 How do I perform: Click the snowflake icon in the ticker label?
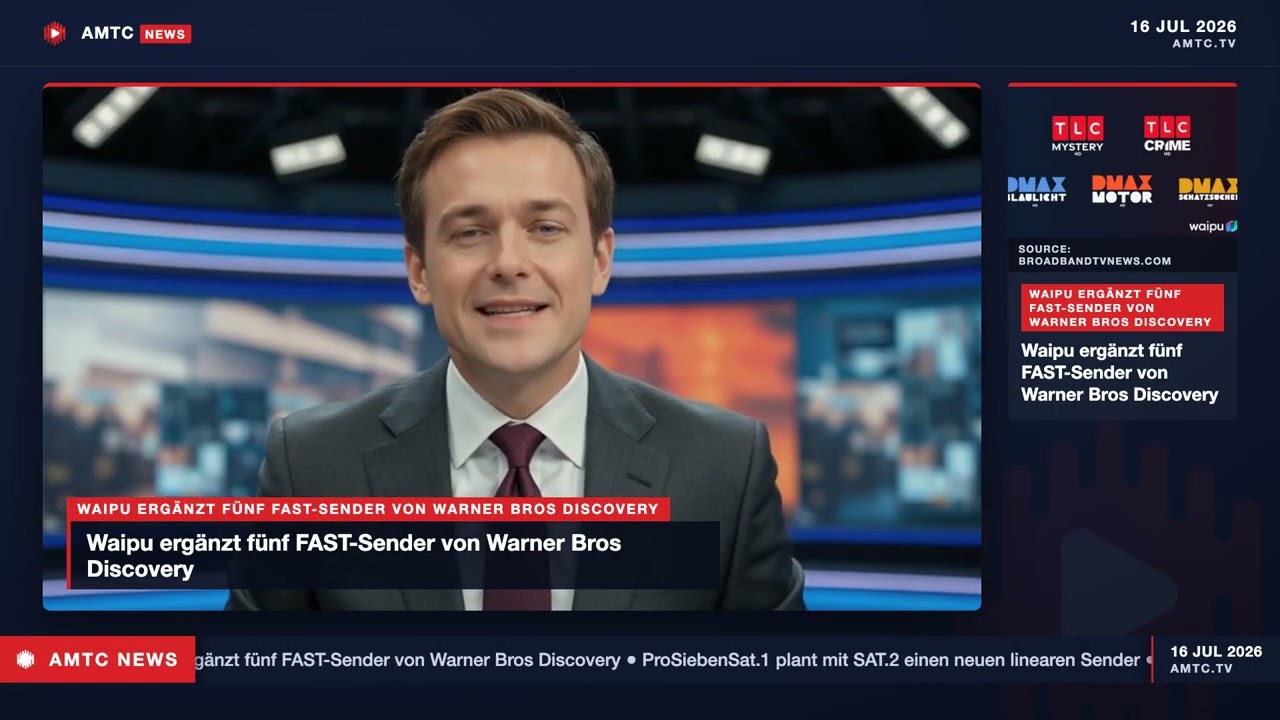[x=26, y=660]
